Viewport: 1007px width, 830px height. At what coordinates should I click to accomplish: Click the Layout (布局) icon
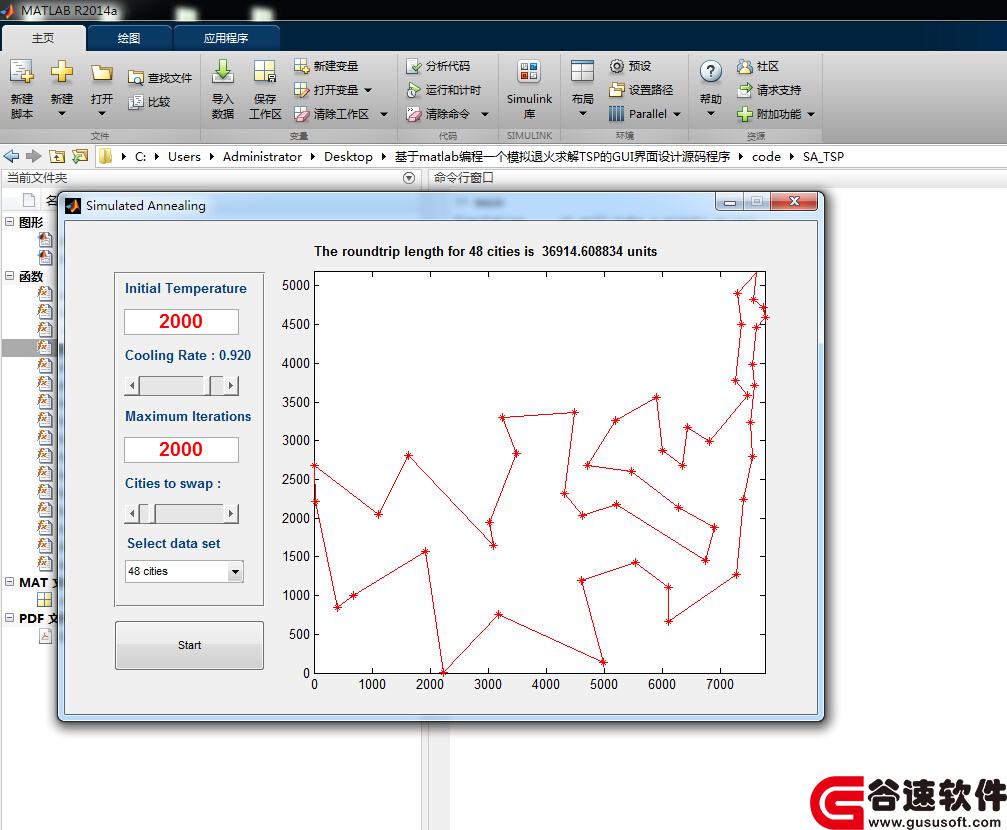click(582, 71)
